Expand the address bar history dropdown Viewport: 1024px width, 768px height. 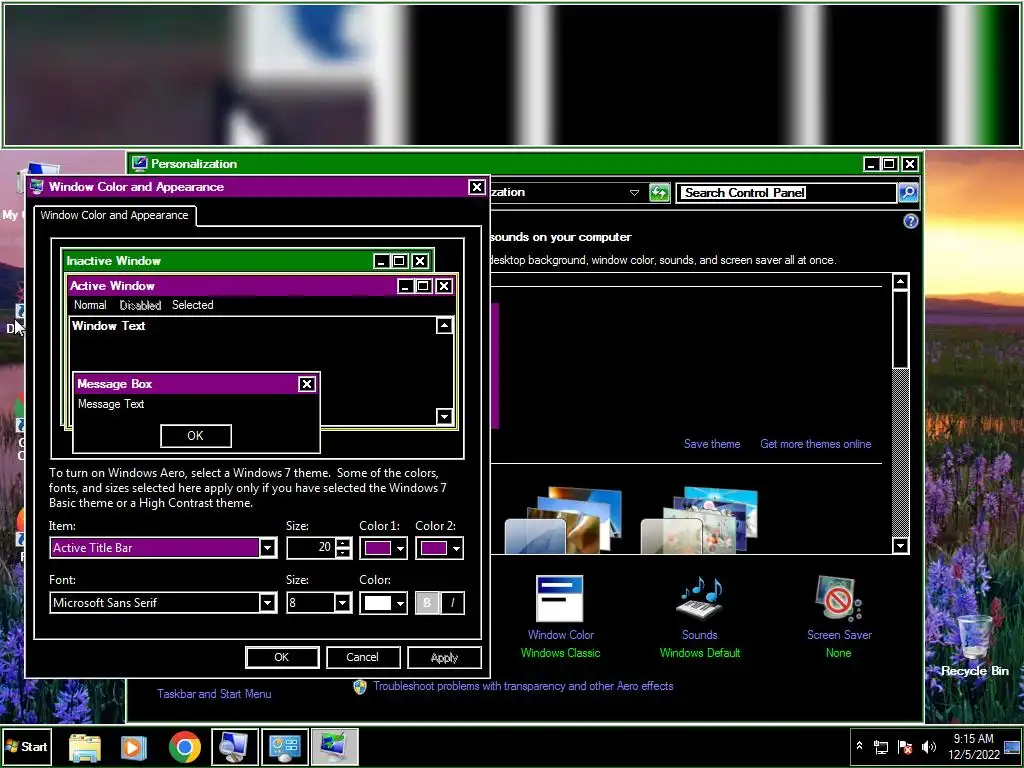pos(634,193)
